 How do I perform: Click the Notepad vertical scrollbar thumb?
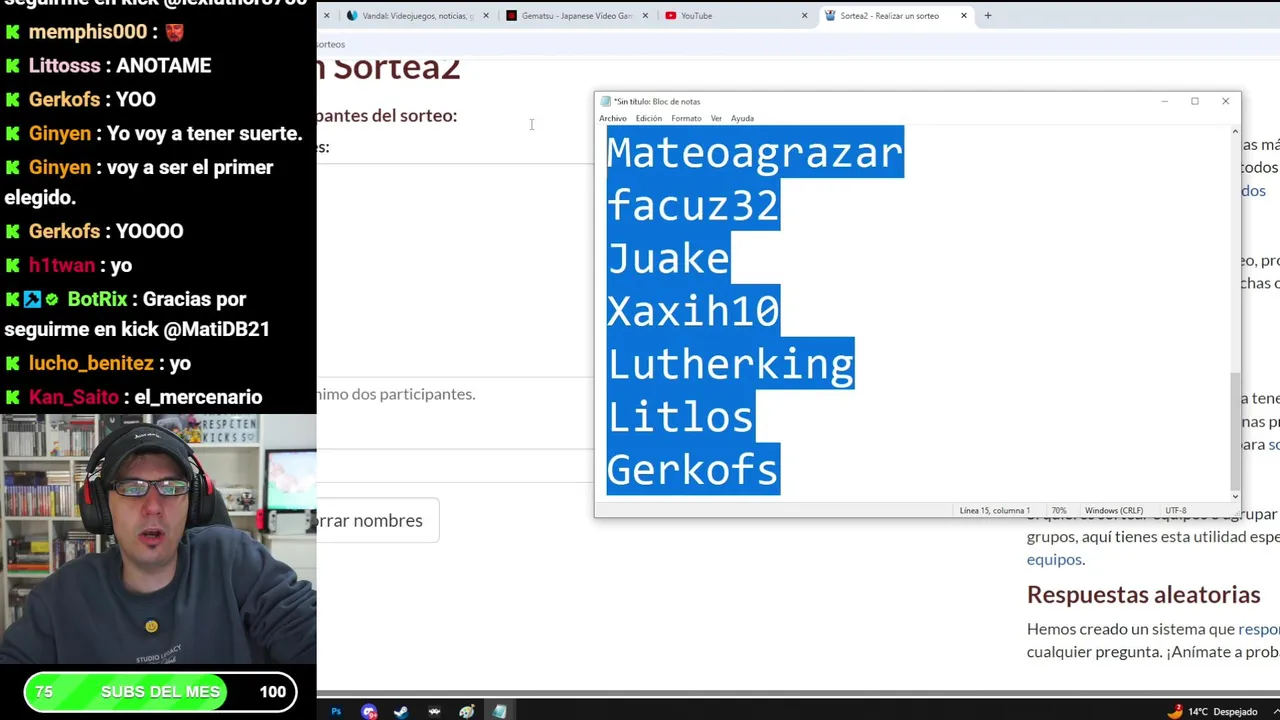pyautogui.click(x=1235, y=430)
